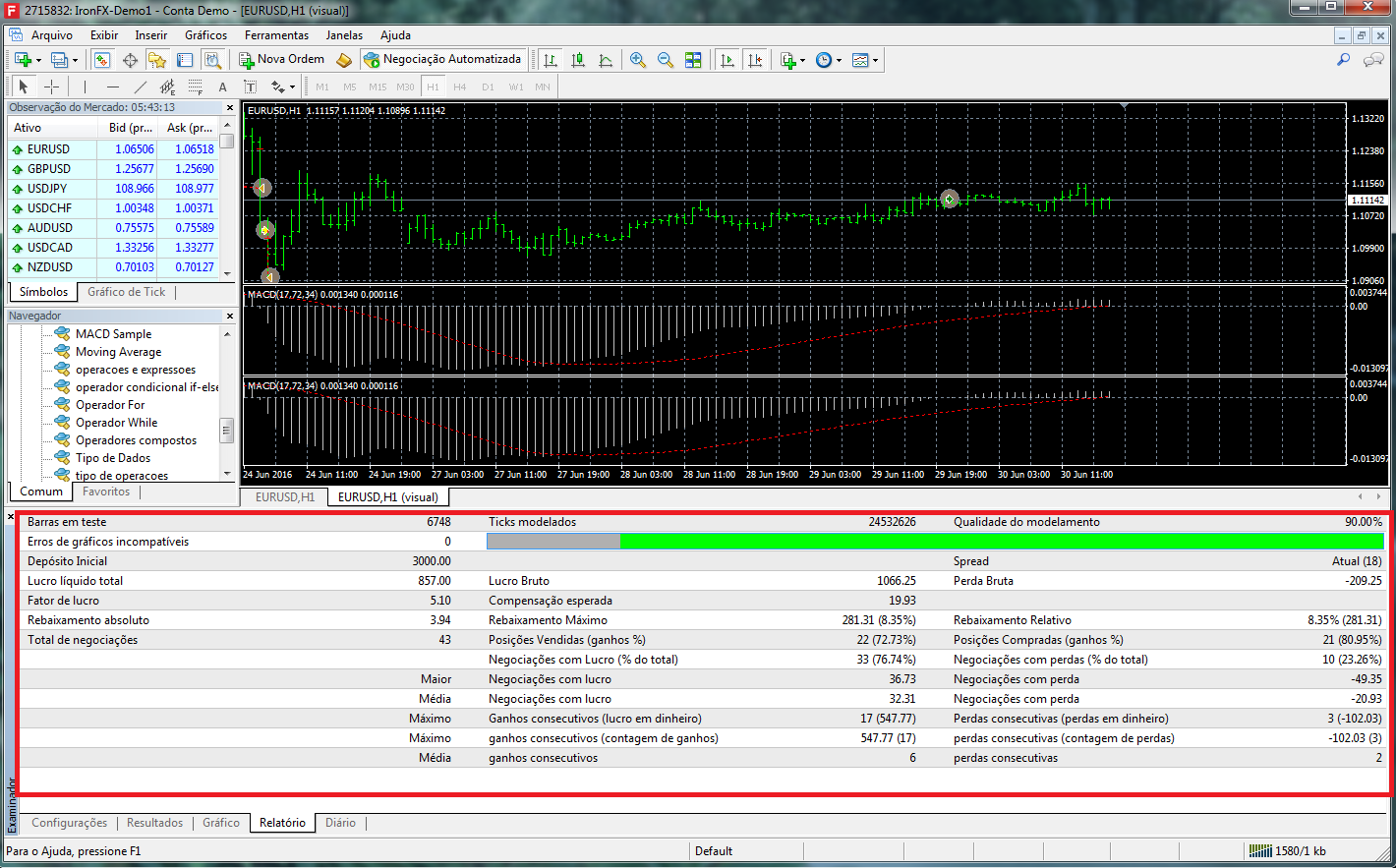Switch to the Resultados tab
Screen dimensions: 1396x868
(x=154, y=823)
